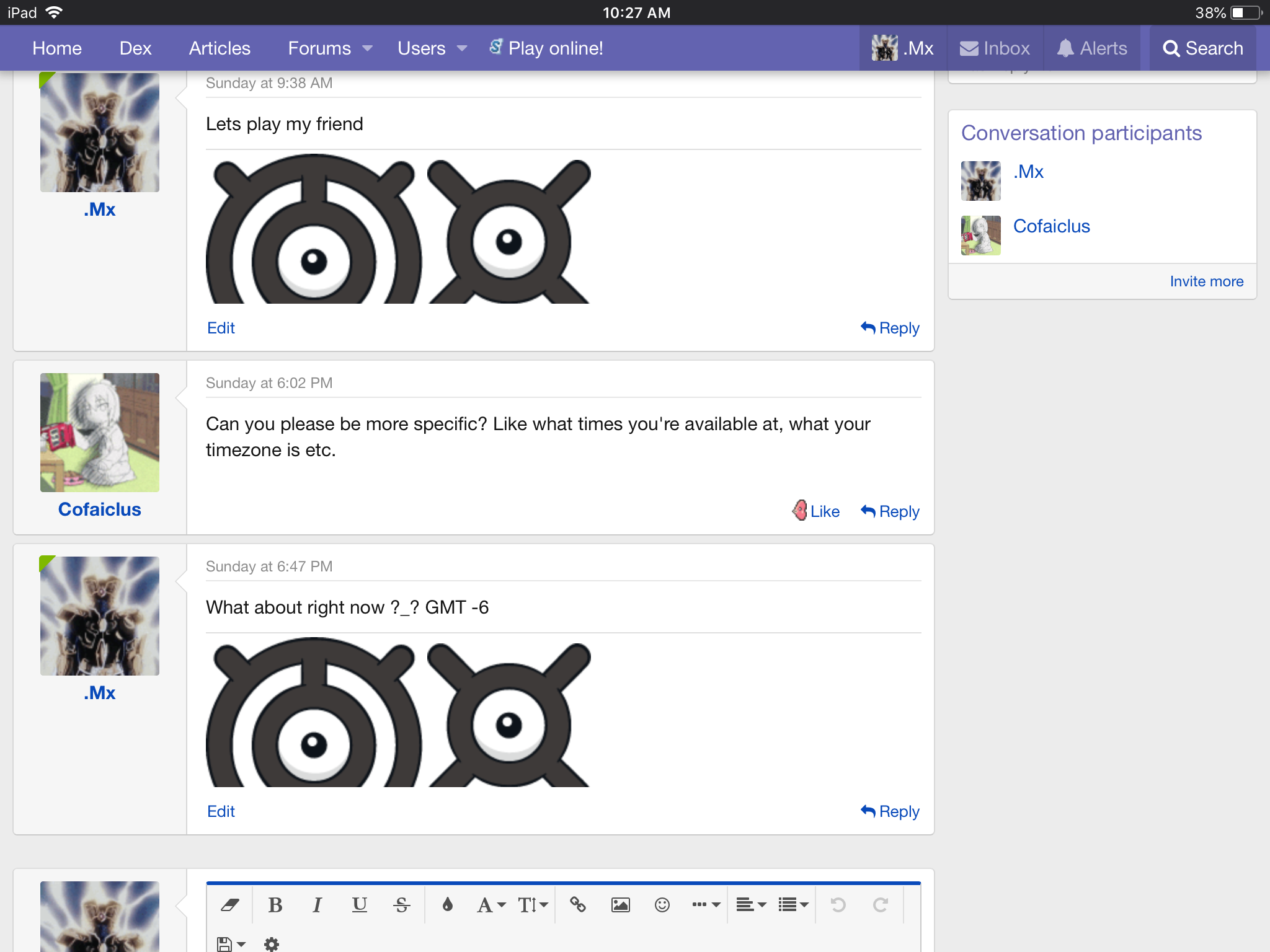
Task: Click the editor settings gear icon
Action: [x=272, y=944]
